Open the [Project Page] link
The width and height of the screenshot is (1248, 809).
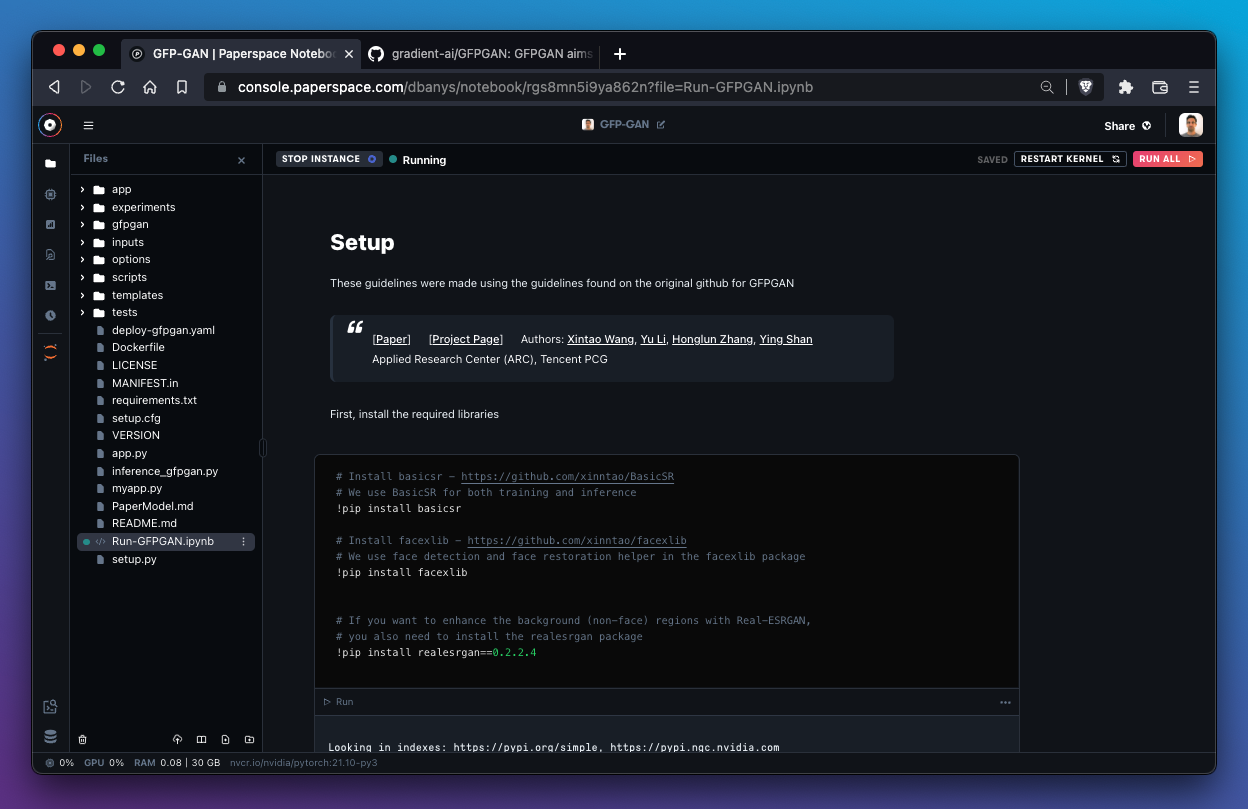(x=466, y=339)
